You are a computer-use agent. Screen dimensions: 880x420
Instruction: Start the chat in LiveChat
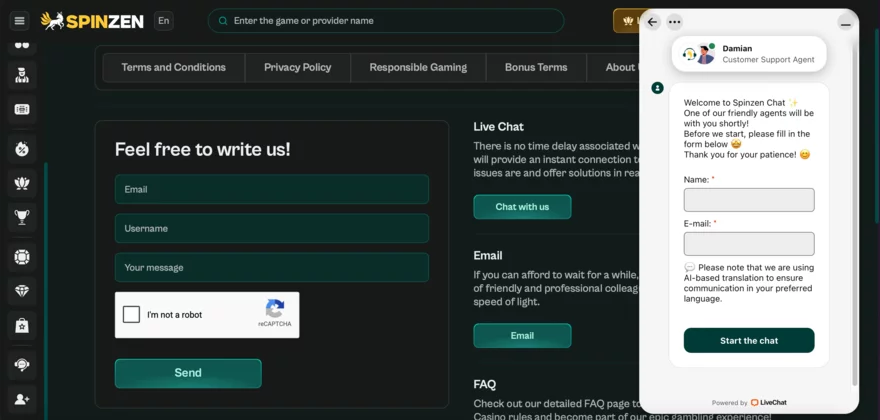[749, 340]
